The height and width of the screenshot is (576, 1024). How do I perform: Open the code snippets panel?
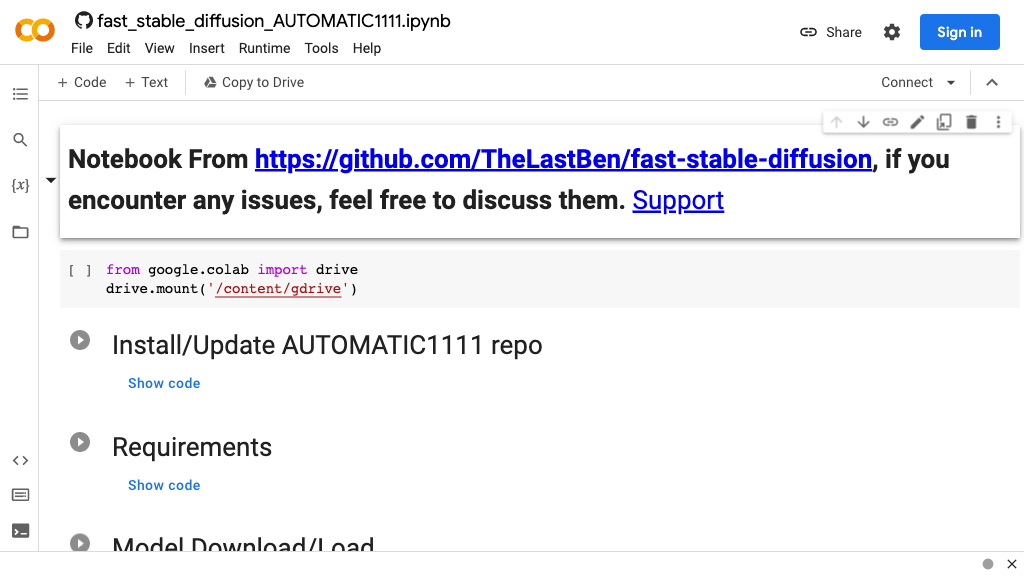(x=20, y=460)
